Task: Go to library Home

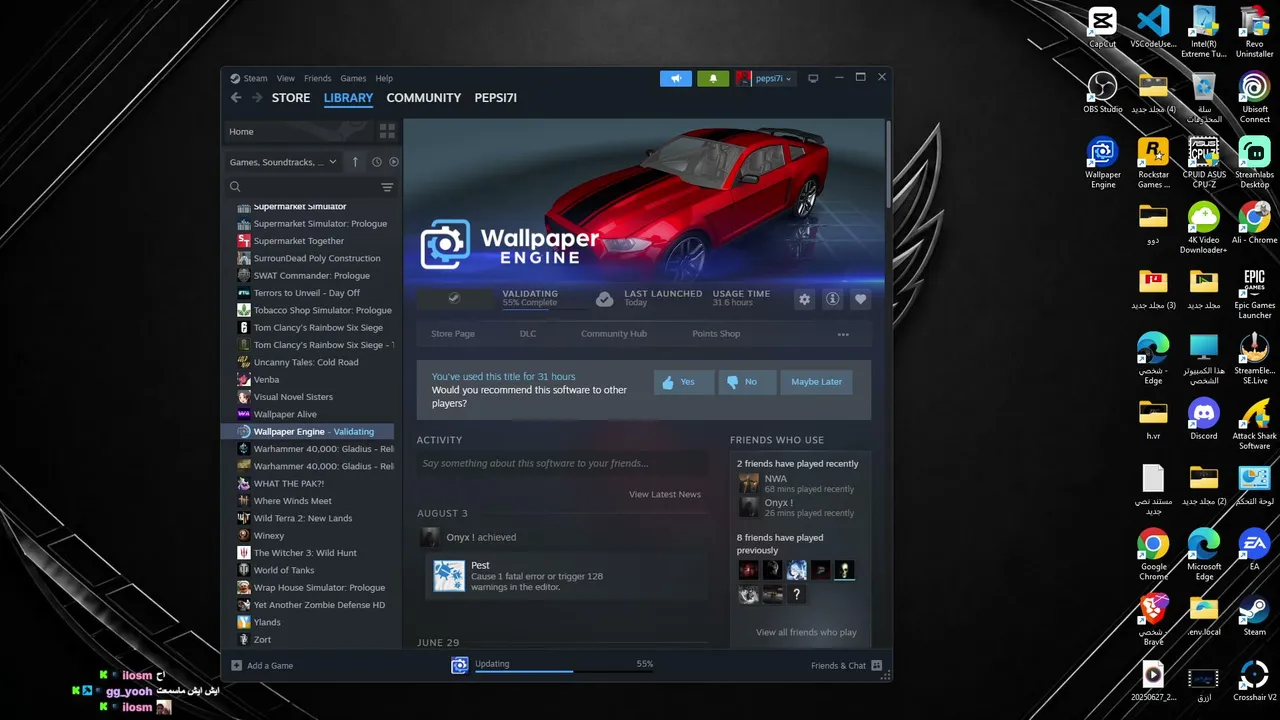Action: click(x=297, y=131)
